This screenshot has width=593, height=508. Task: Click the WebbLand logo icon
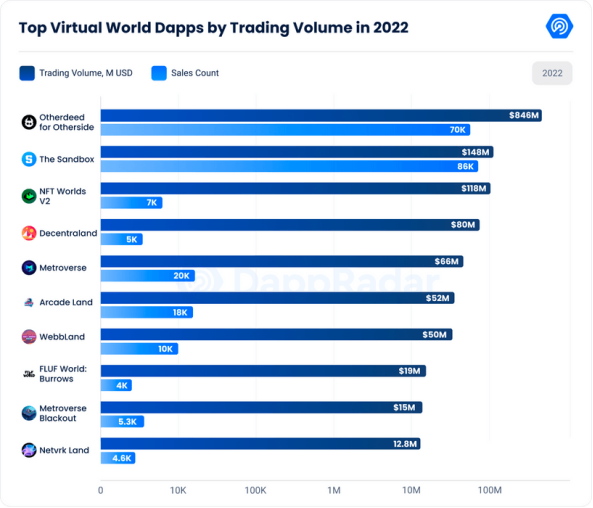(x=29, y=337)
